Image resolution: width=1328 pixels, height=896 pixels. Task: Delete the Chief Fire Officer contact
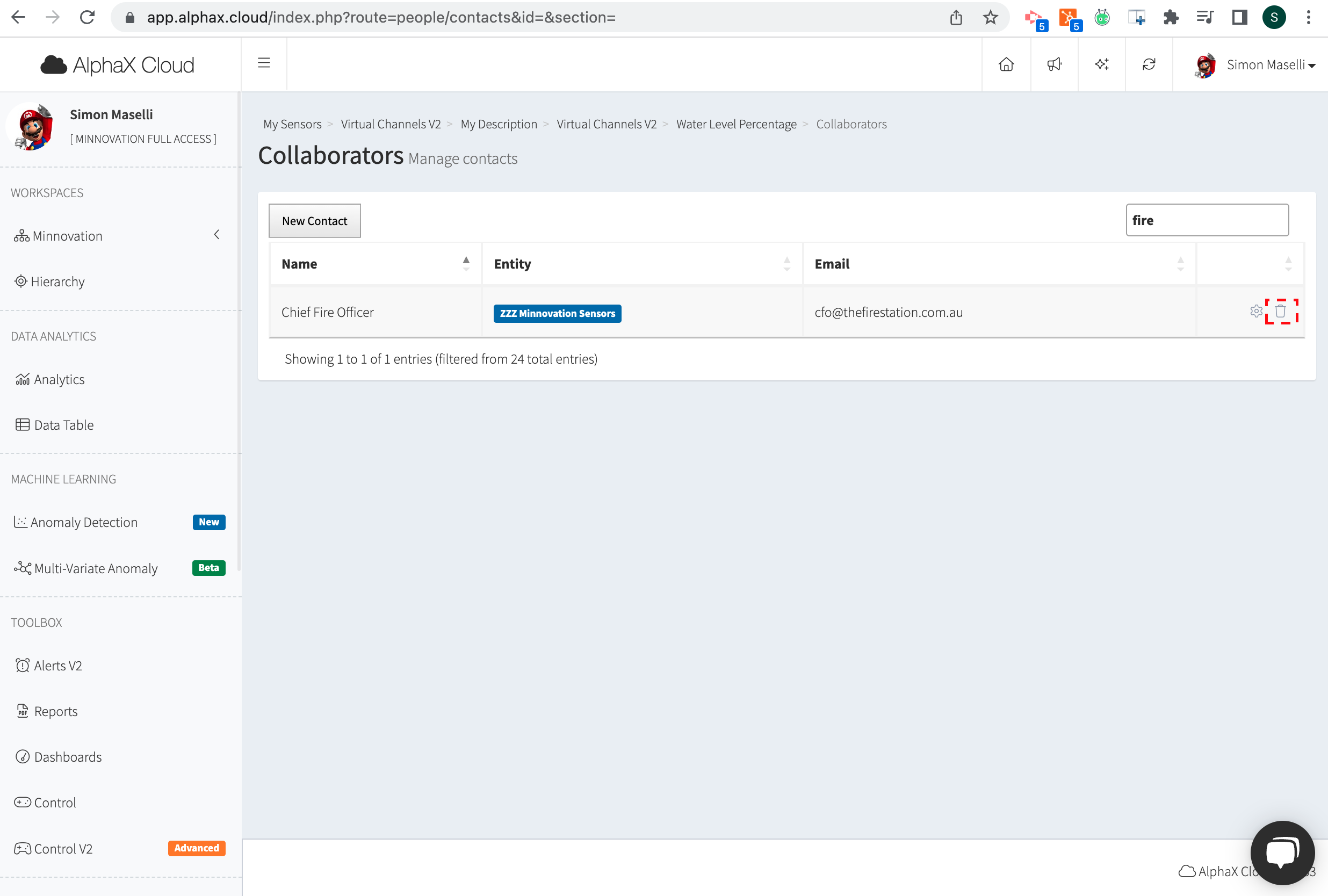tap(1281, 312)
